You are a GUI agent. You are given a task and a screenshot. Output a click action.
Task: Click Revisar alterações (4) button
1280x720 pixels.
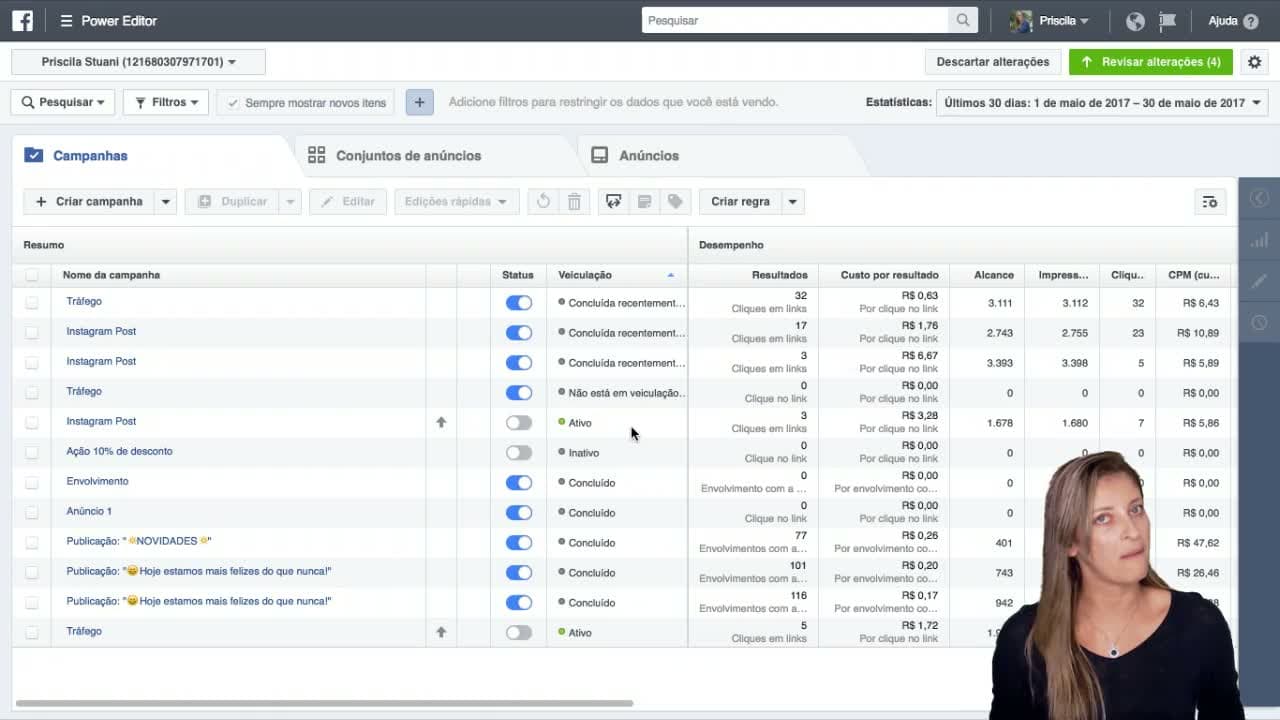pos(1151,62)
